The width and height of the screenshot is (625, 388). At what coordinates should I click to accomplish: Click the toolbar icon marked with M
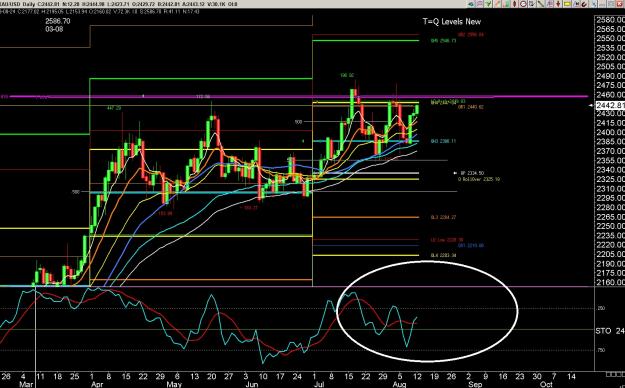(577, 4)
